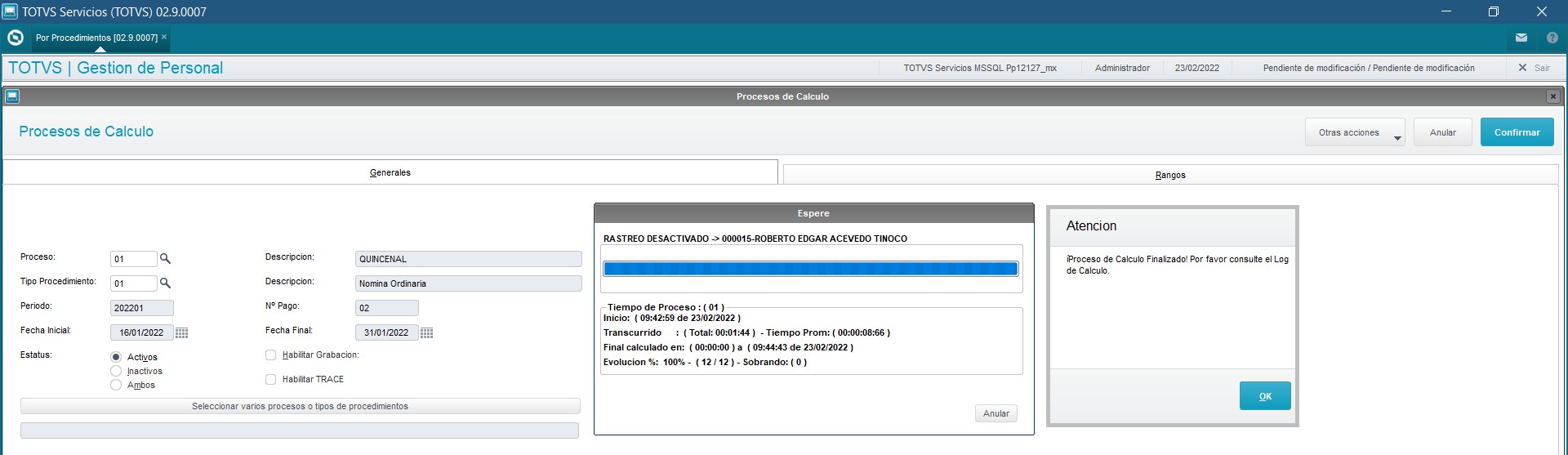Screen dimensions: 1568x455
Task: Switch to the Rangos tab
Action: 1170,175
